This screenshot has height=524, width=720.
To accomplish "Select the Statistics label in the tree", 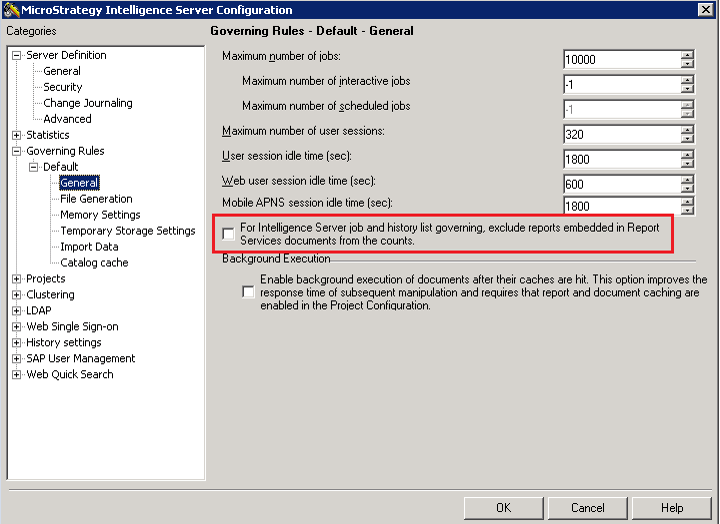I will pos(48,135).
